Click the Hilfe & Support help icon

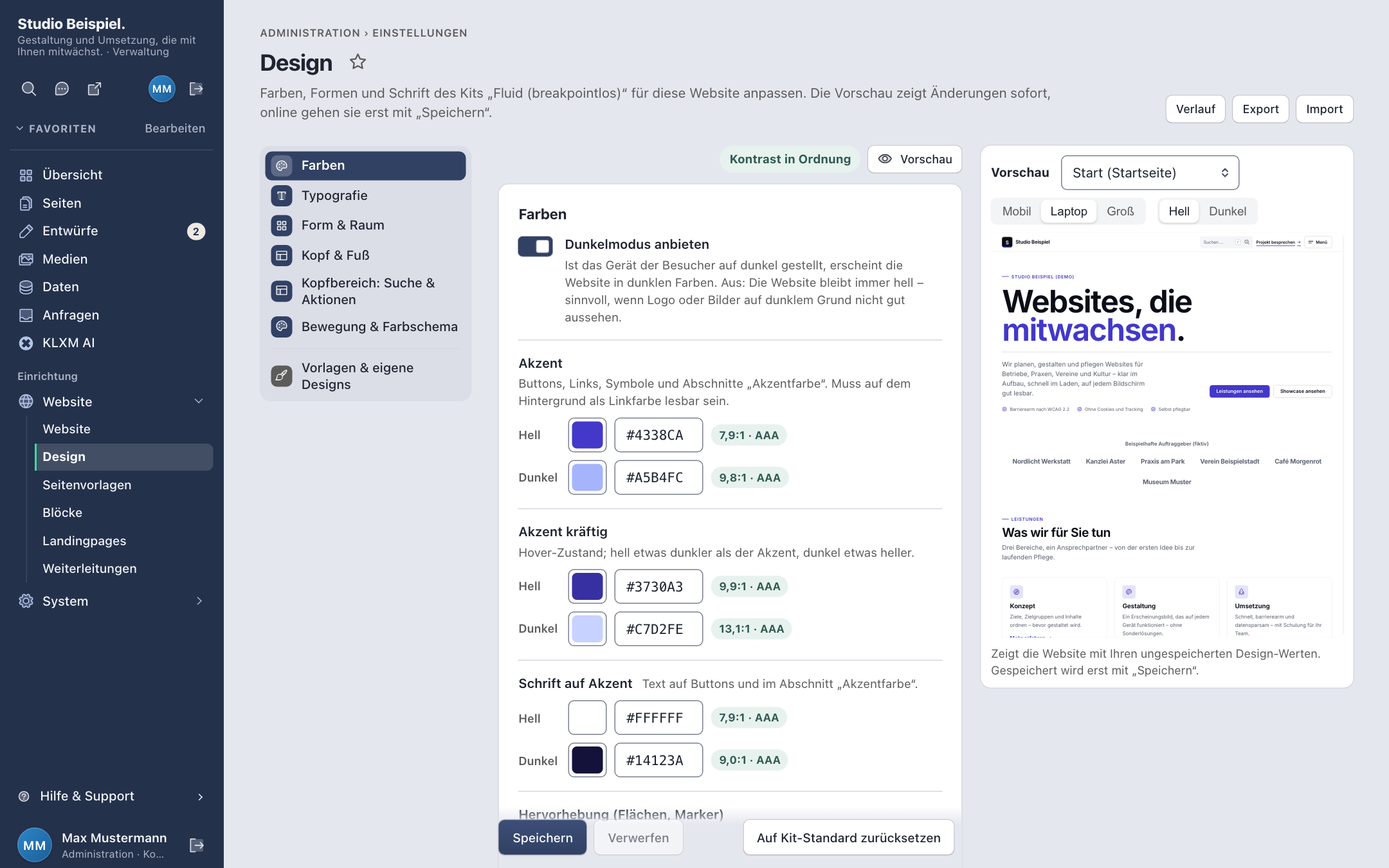(x=24, y=796)
